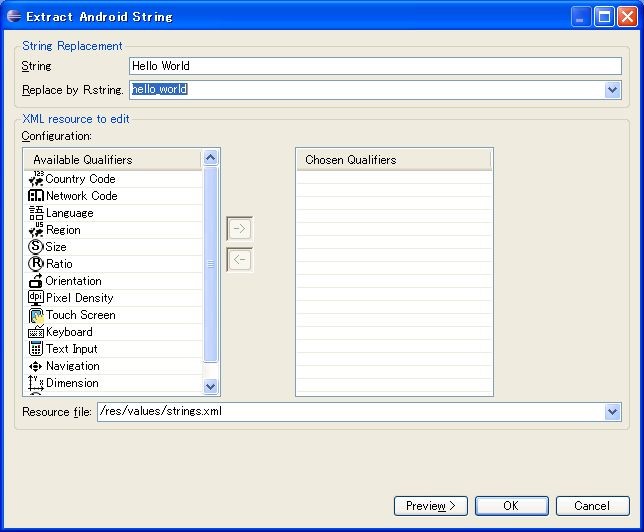This screenshot has height=532, width=644.
Task: Click the Pixel Density dpi icon
Action: tap(36, 298)
